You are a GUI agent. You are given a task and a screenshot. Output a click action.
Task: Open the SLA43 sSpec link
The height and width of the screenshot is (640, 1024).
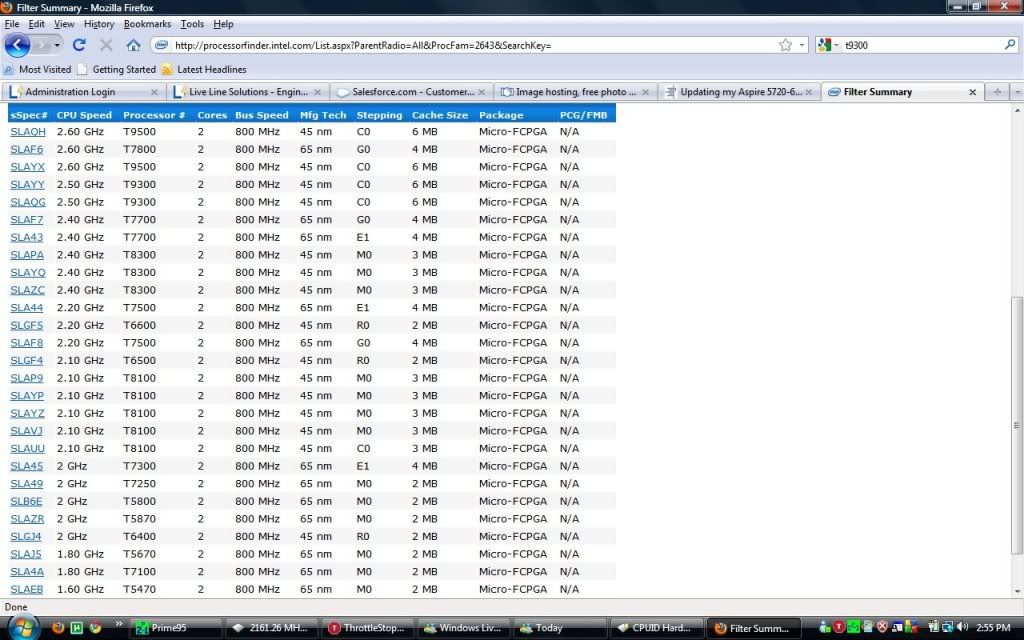tap(27, 238)
